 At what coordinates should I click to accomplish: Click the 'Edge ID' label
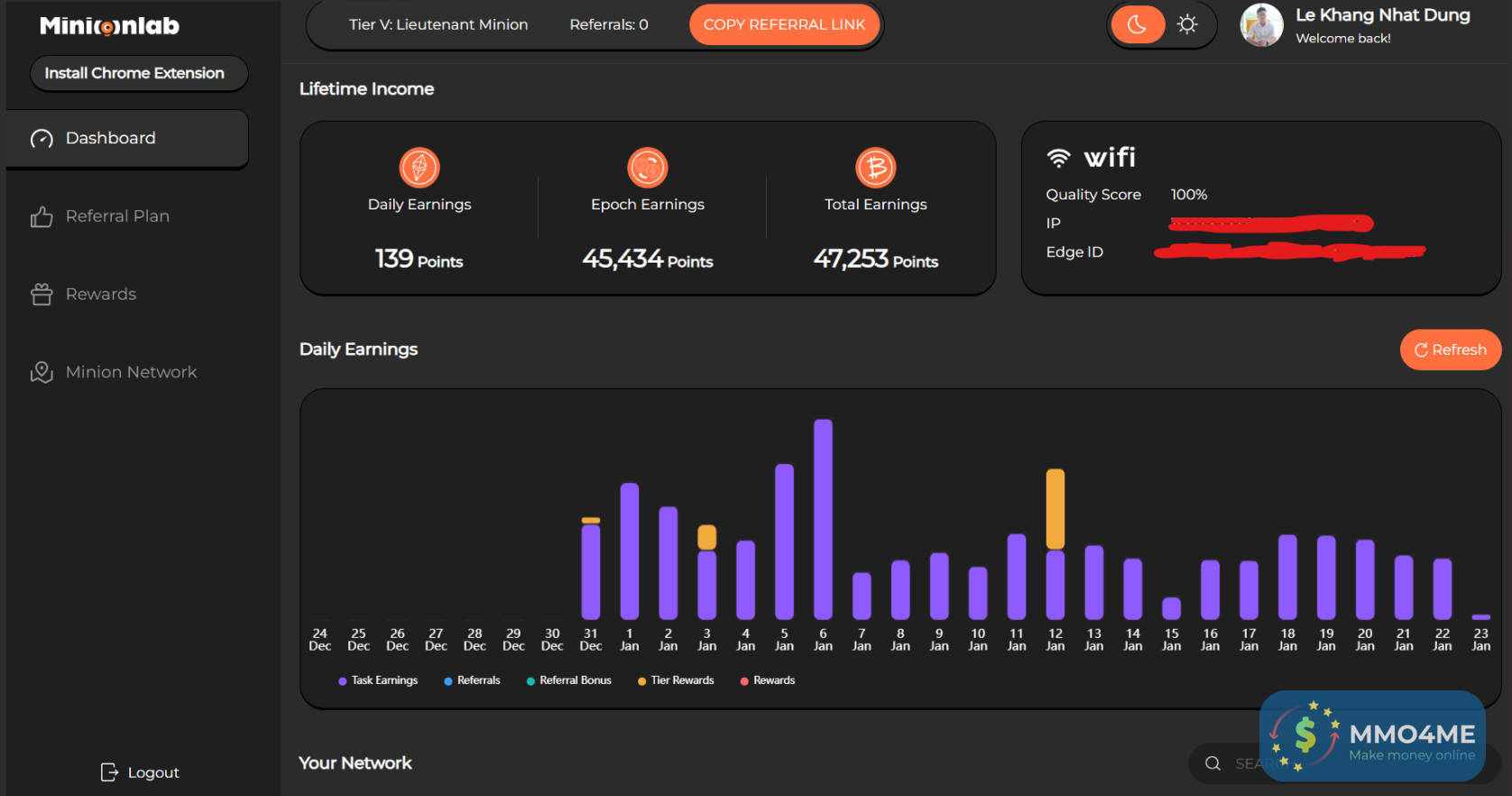click(1074, 253)
